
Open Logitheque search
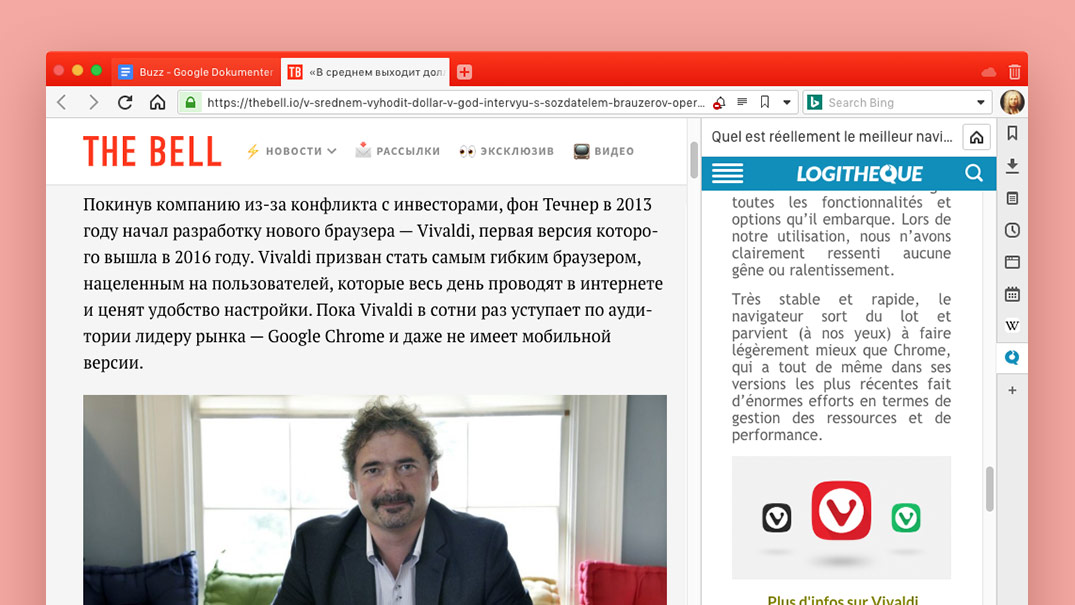click(974, 173)
